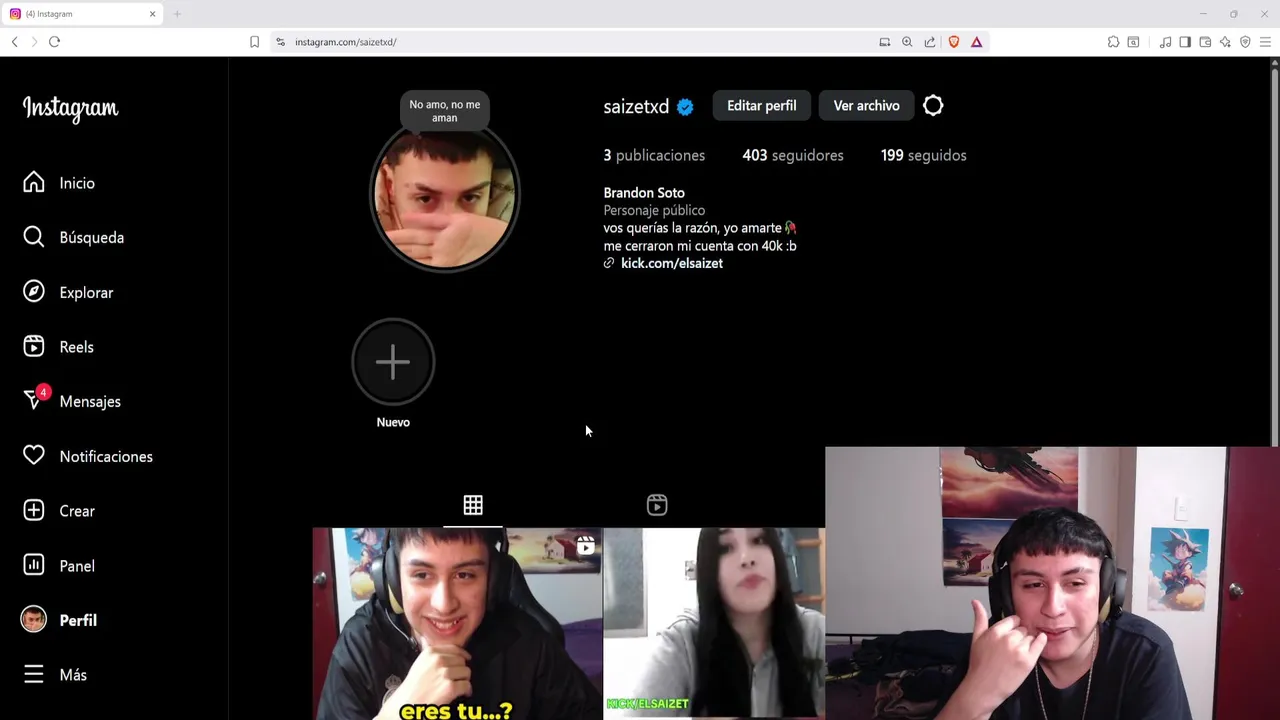Open the media controls music note icon
The height and width of the screenshot is (720, 1280).
tap(1165, 42)
